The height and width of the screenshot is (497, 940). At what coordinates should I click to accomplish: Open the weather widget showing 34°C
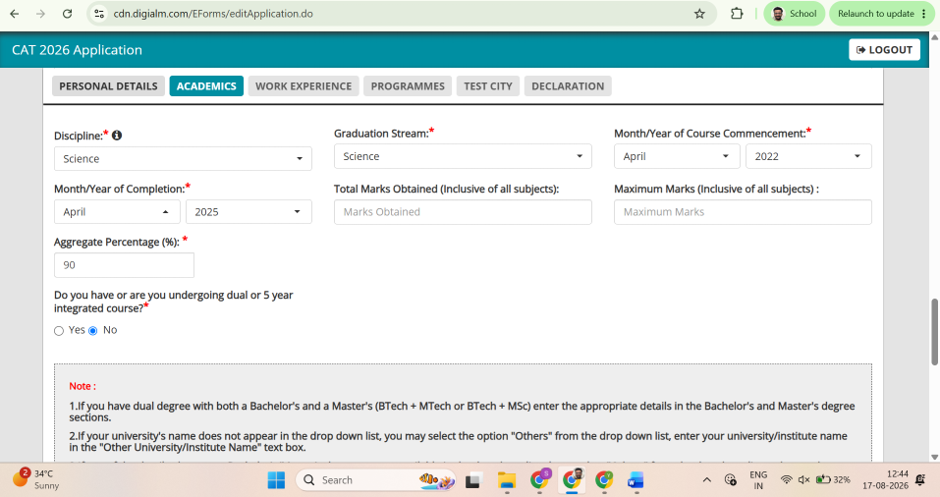[36, 479]
